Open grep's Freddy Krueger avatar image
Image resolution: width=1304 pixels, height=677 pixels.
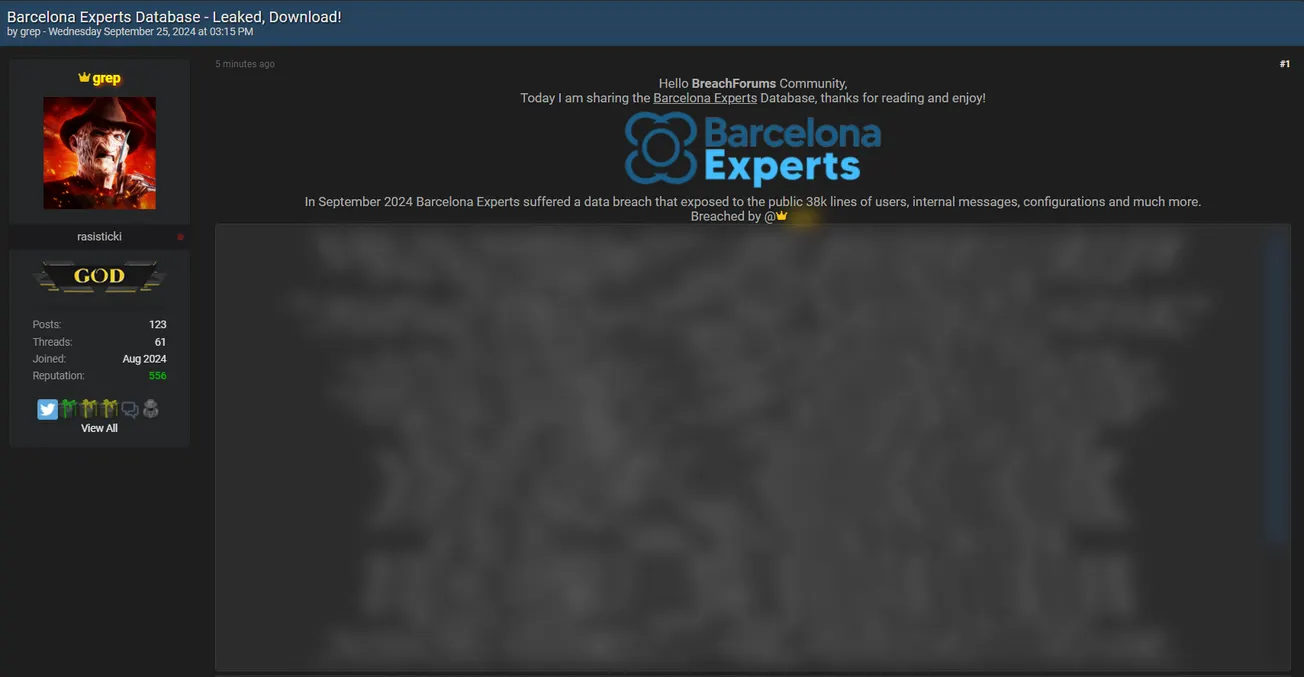coord(99,153)
